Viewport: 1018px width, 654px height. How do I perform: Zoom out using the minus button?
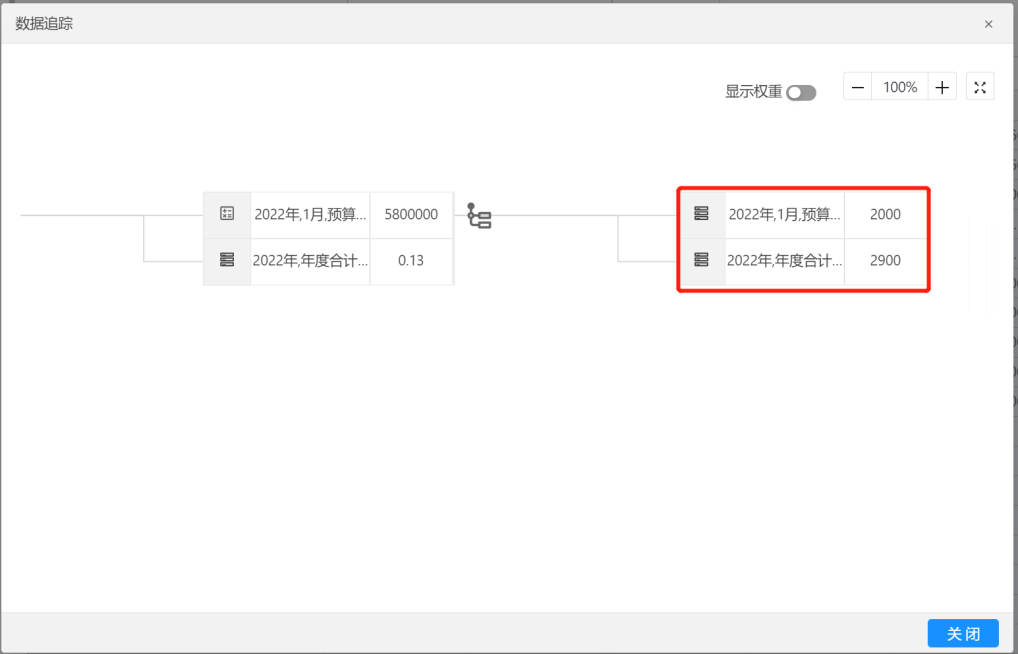tap(858, 88)
